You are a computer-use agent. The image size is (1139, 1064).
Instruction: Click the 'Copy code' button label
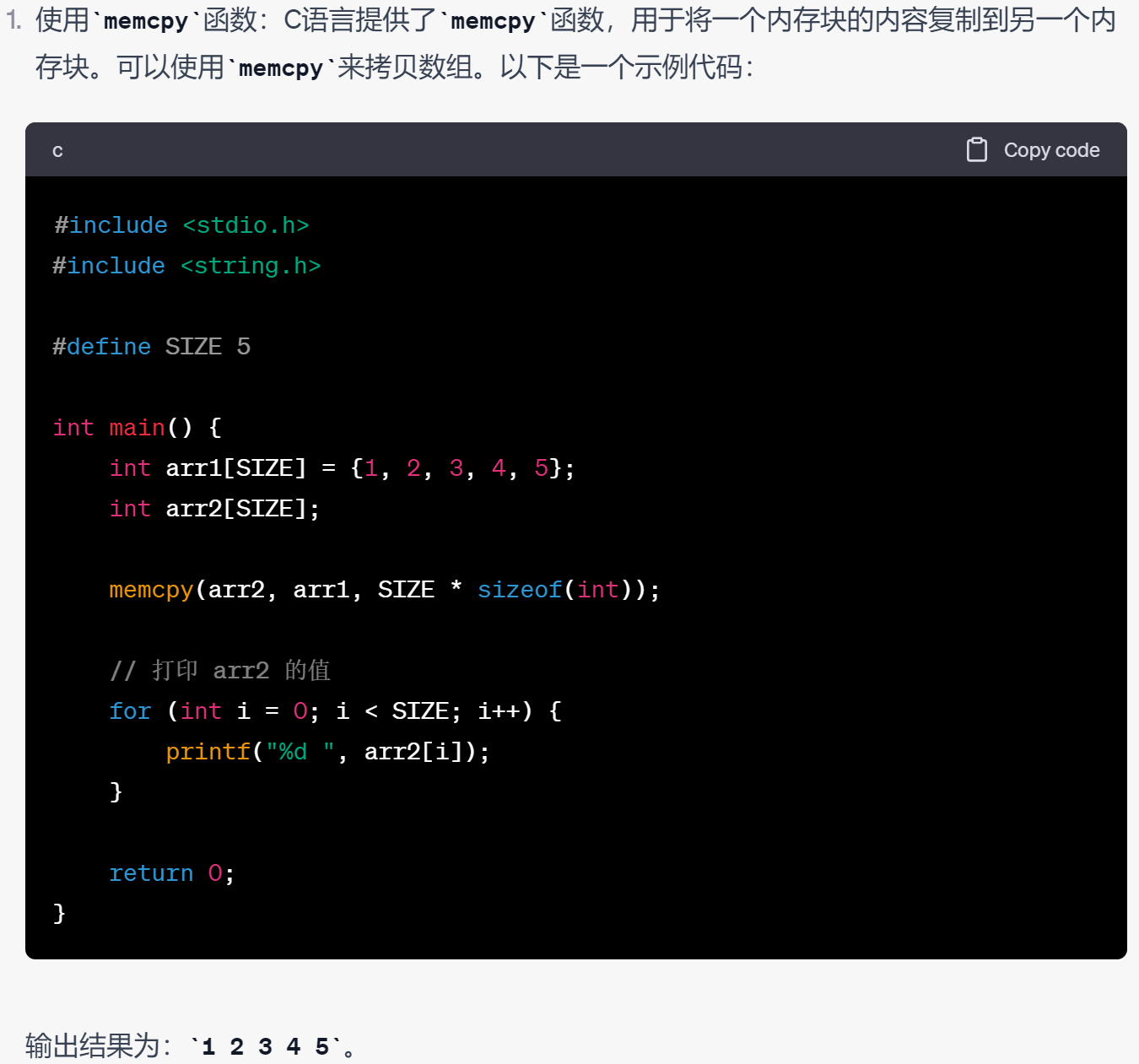(1051, 150)
